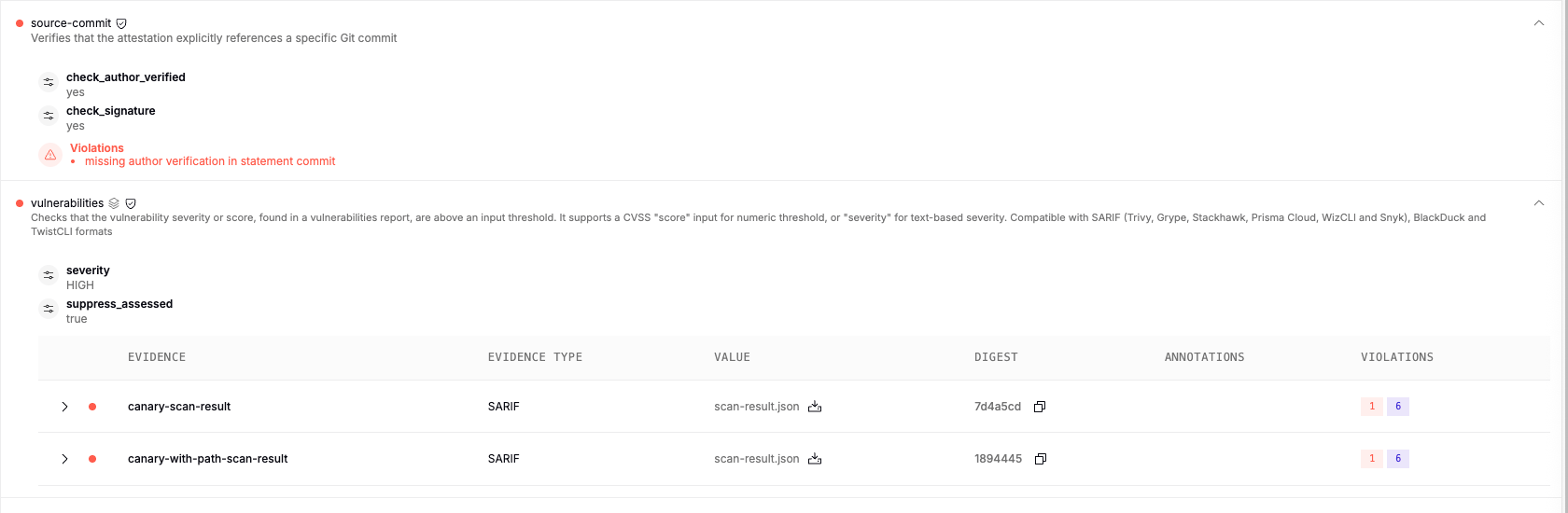Collapse the vulnerabilities section
Viewport: 1568px width, 513px height.
click(1539, 203)
